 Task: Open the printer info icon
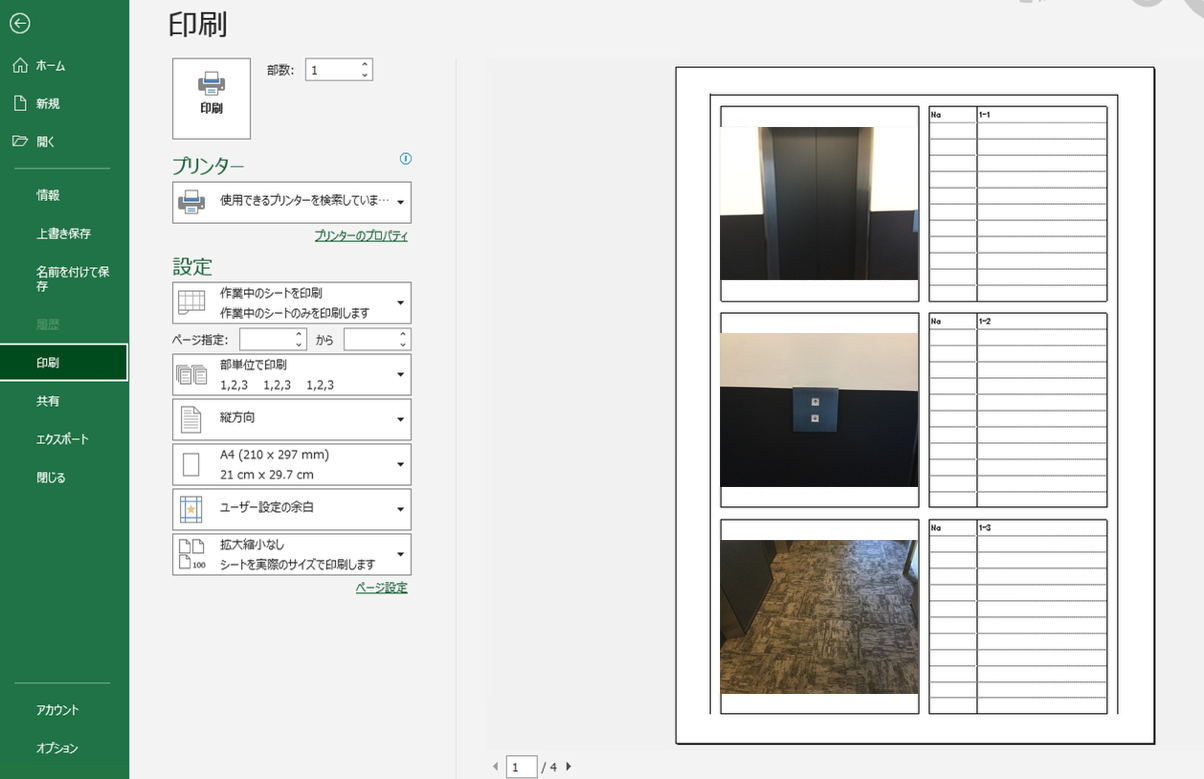(405, 159)
